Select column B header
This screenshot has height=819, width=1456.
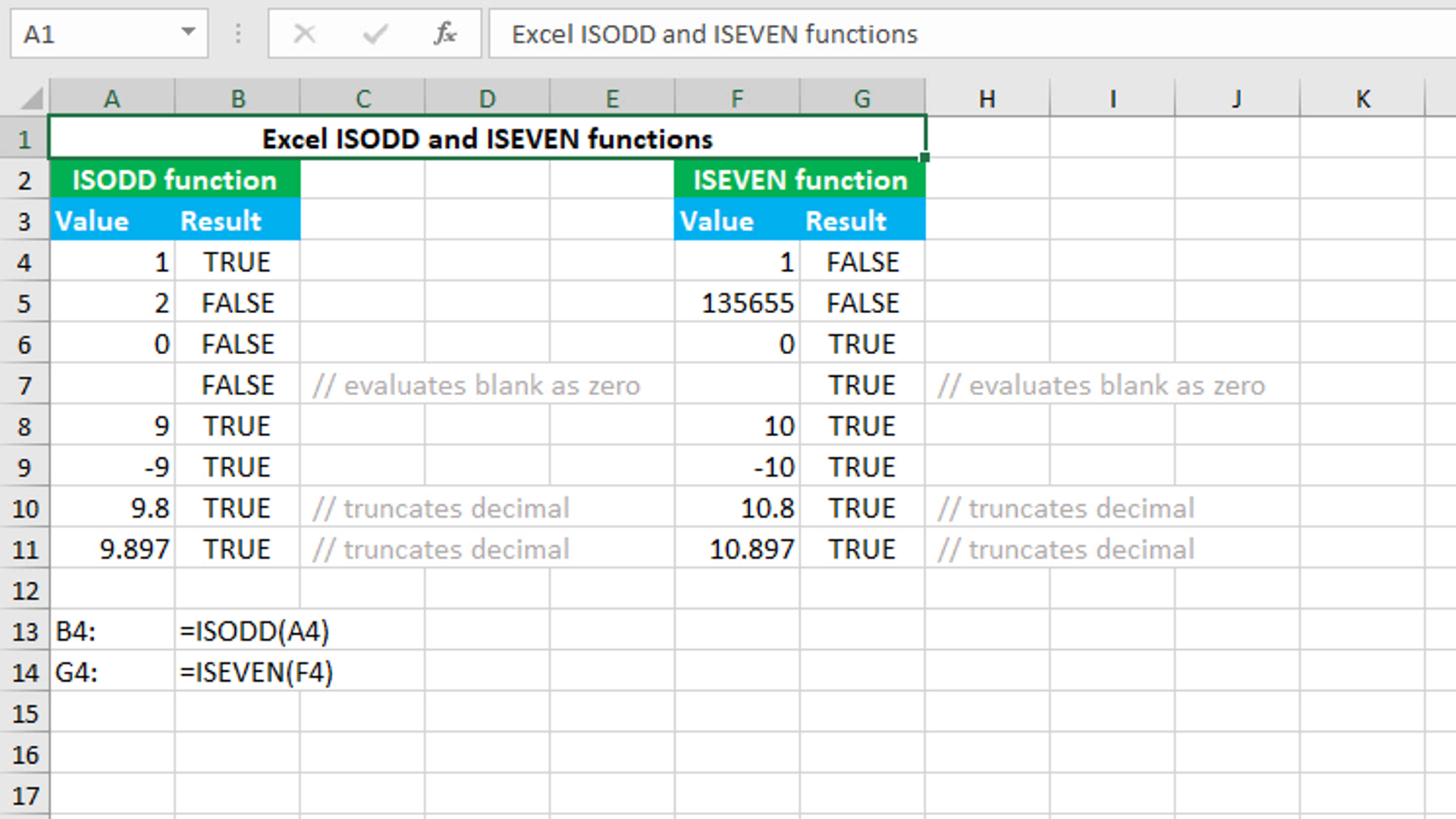(237, 99)
